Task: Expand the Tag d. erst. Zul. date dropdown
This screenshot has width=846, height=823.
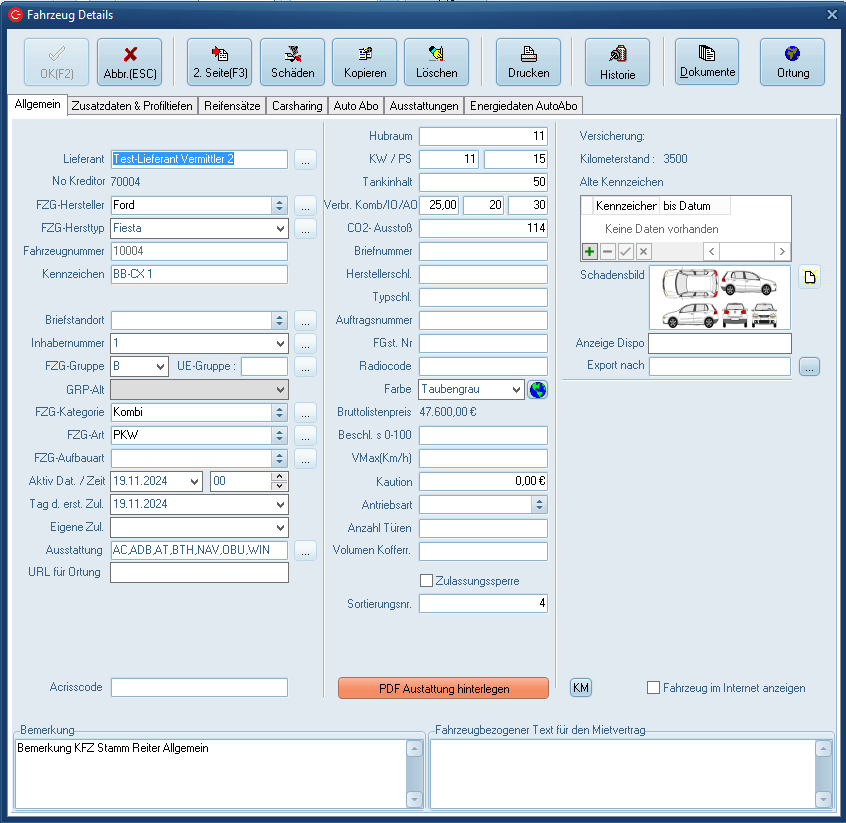Action: coord(279,504)
